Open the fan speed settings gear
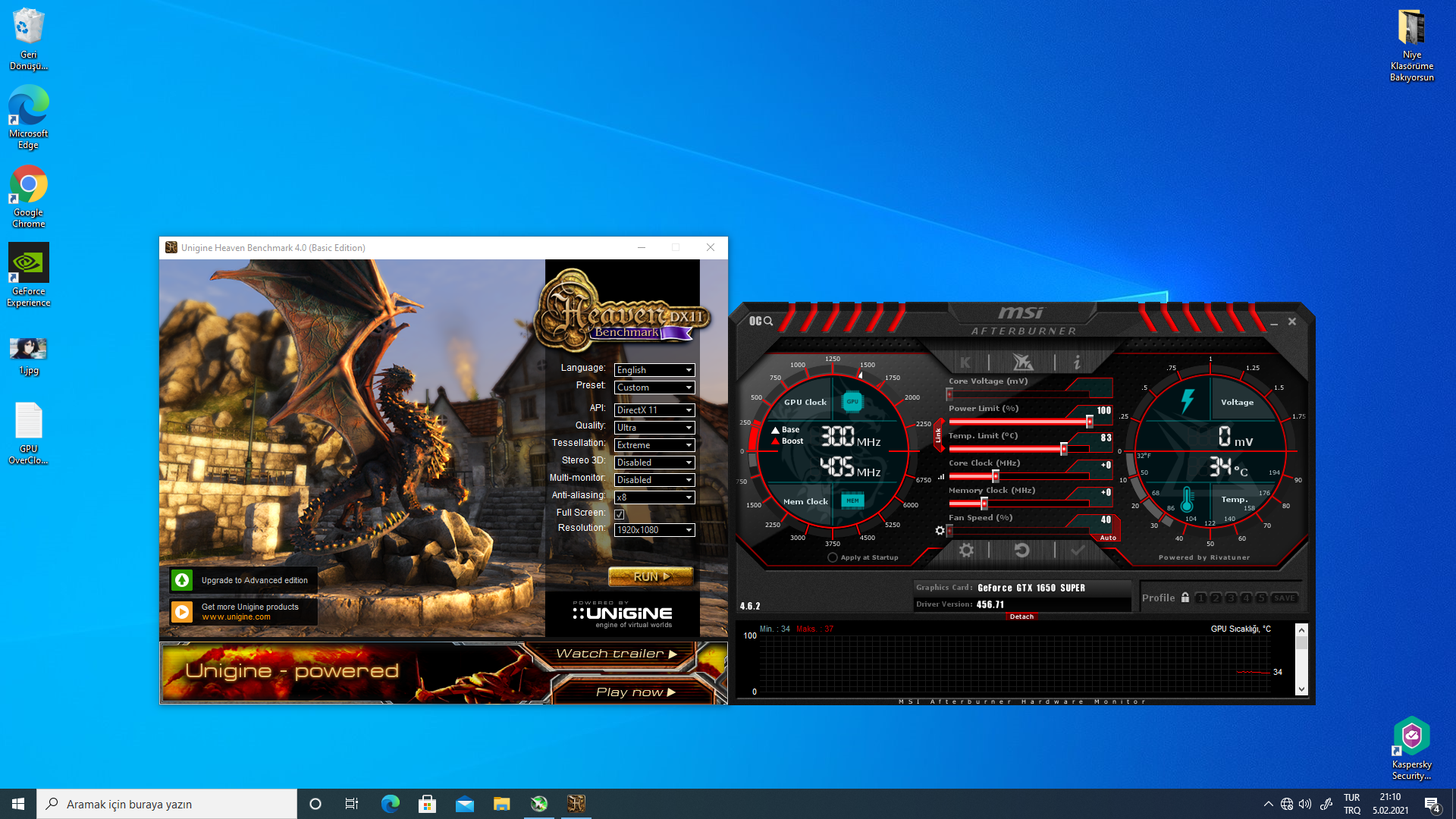This screenshot has height=819, width=1456. click(940, 531)
